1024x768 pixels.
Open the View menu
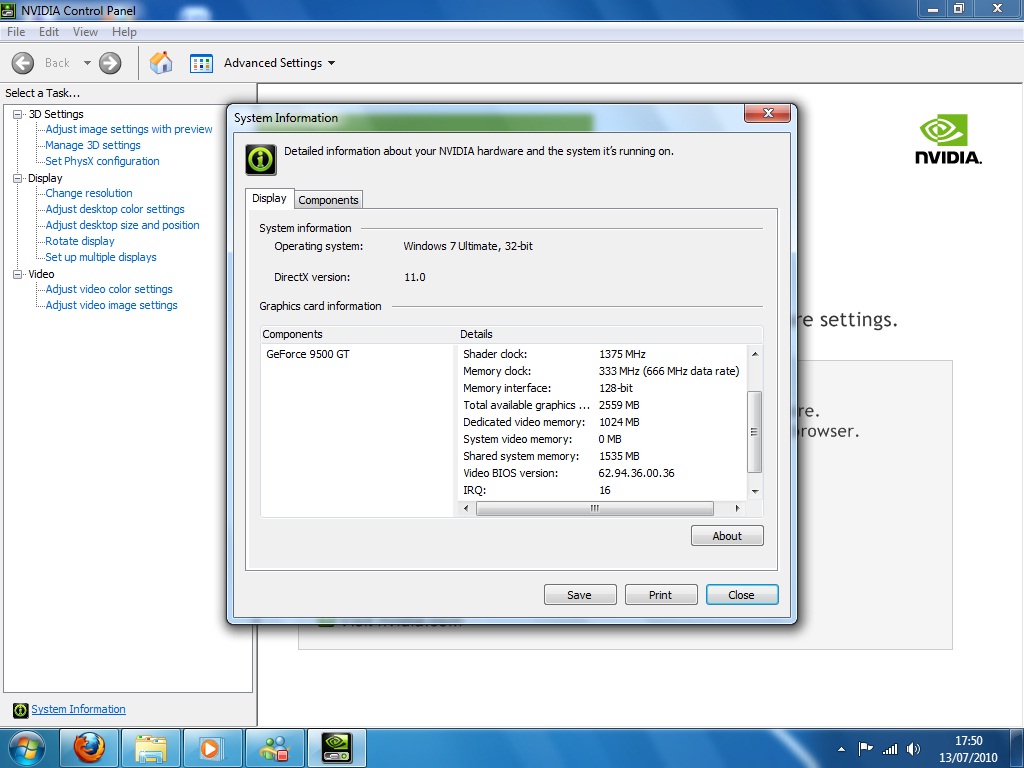point(85,32)
